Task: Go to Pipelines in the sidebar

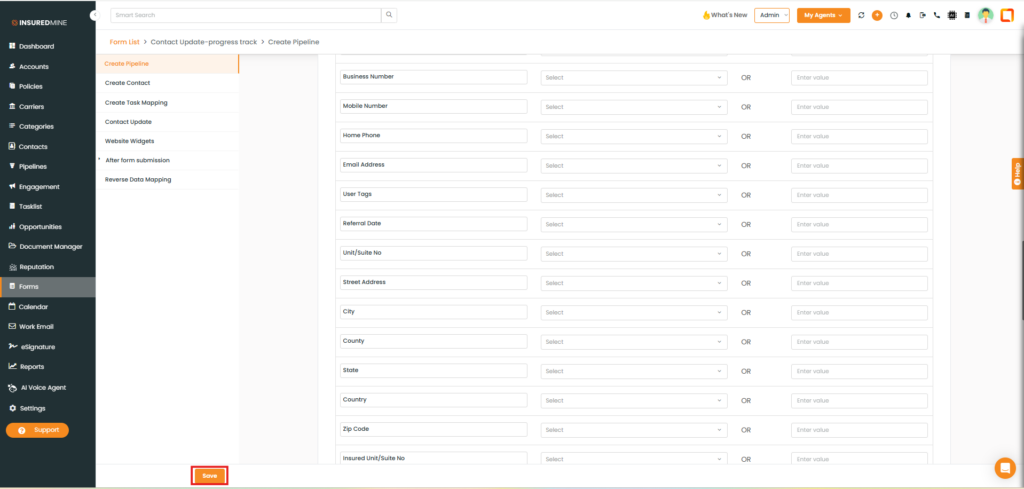Action: tap(33, 166)
